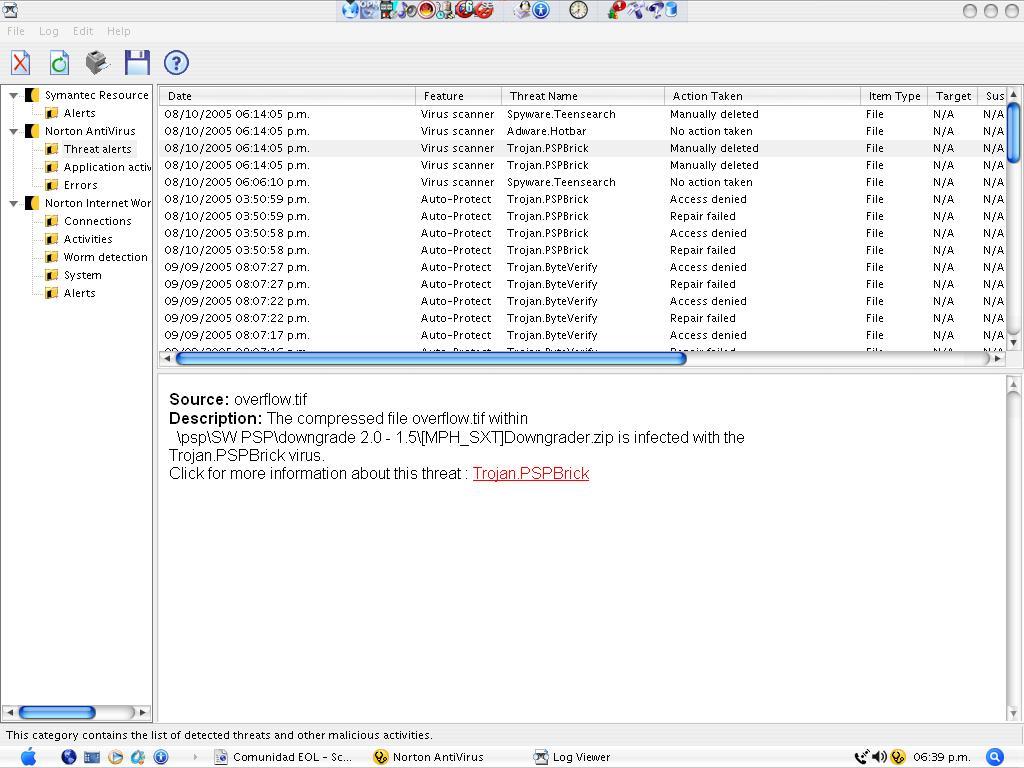Select the Application activities tree item
Screen dimensions: 1024x768
coord(107,167)
